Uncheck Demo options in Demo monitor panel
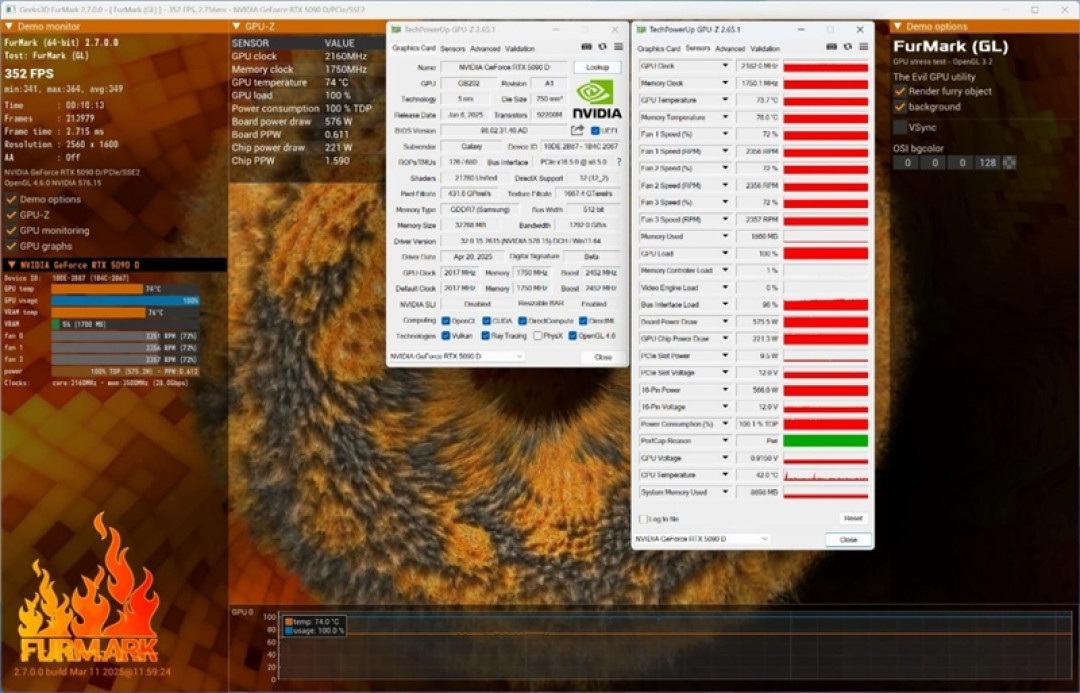This screenshot has height=693, width=1080. [x=12, y=199]
